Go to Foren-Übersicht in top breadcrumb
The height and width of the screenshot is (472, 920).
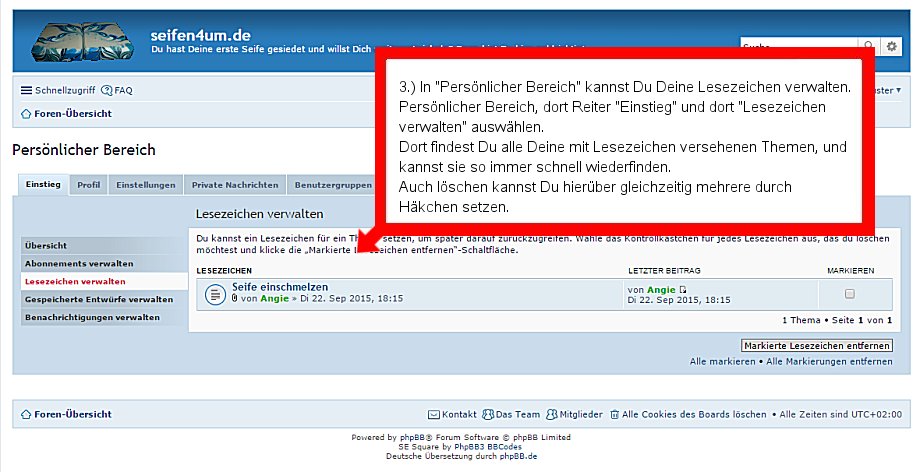[x=73, y=114]
